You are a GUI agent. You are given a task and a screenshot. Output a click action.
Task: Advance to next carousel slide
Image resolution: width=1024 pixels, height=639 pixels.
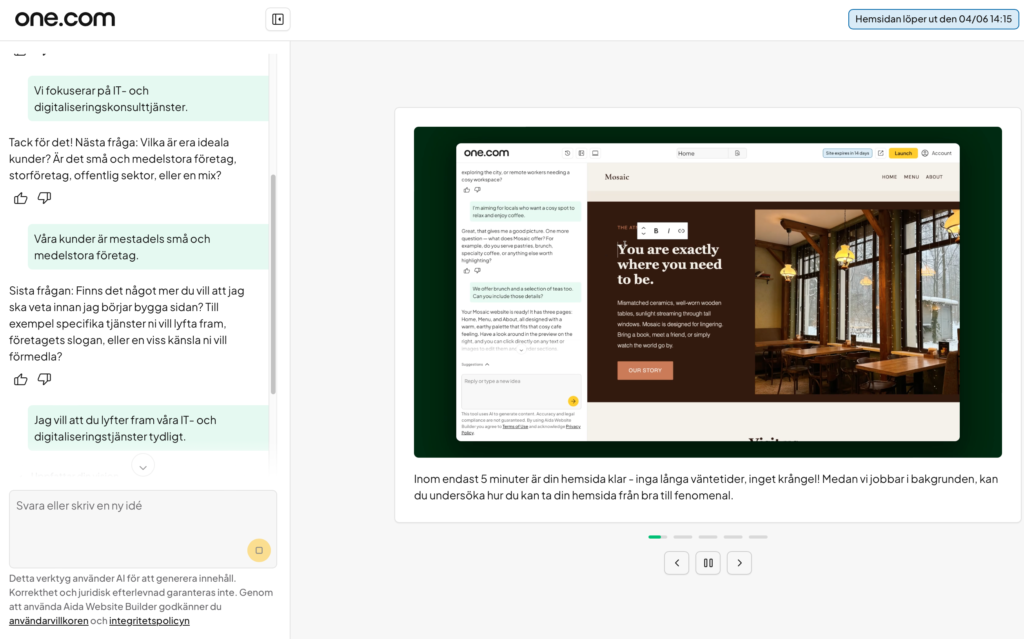(x=739, y=563)
